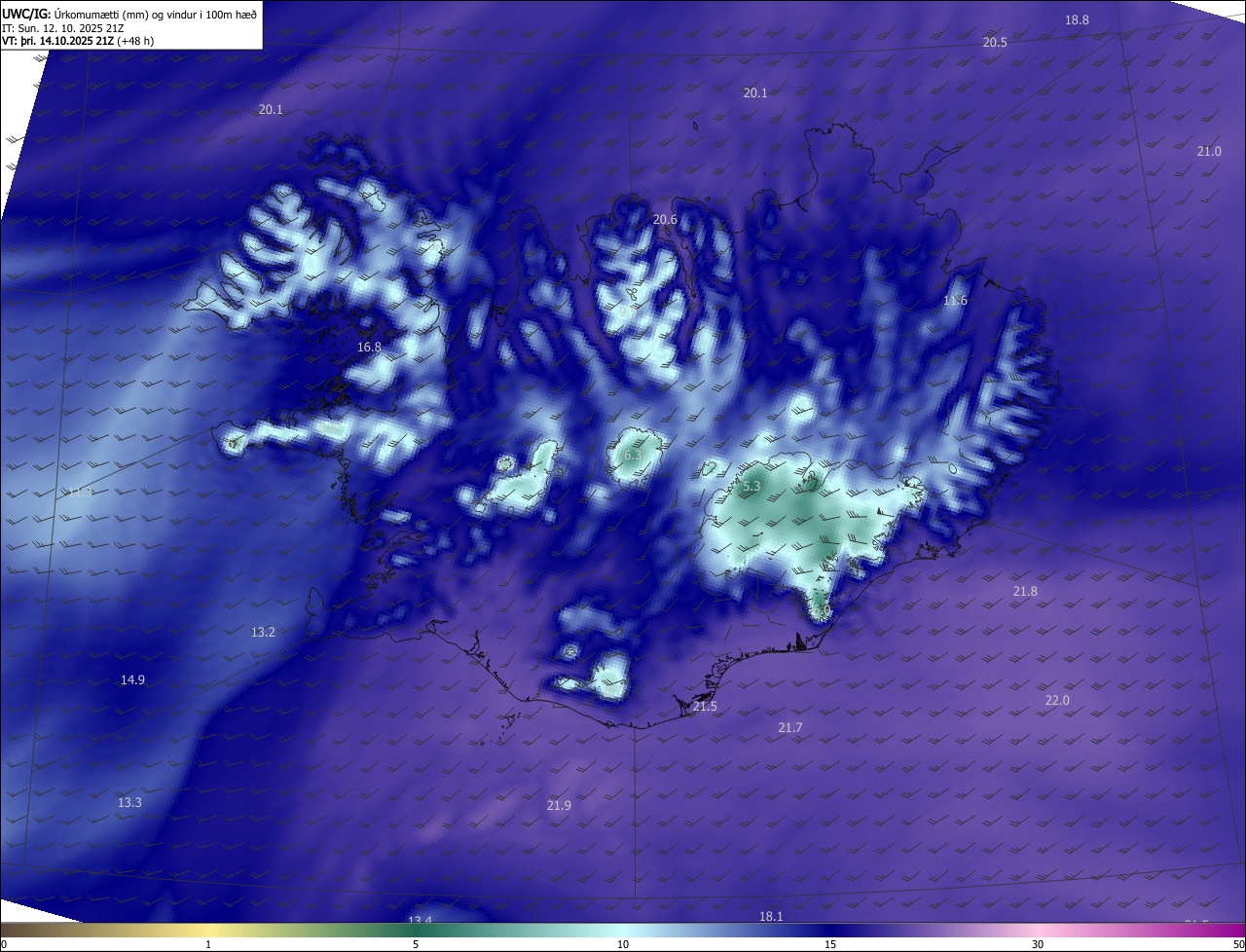Viewport: 1246px width, 952px height.
Task: Click the "VT: þri. 14.10.2025 21Z" line
Action: (x=56, y=41)
